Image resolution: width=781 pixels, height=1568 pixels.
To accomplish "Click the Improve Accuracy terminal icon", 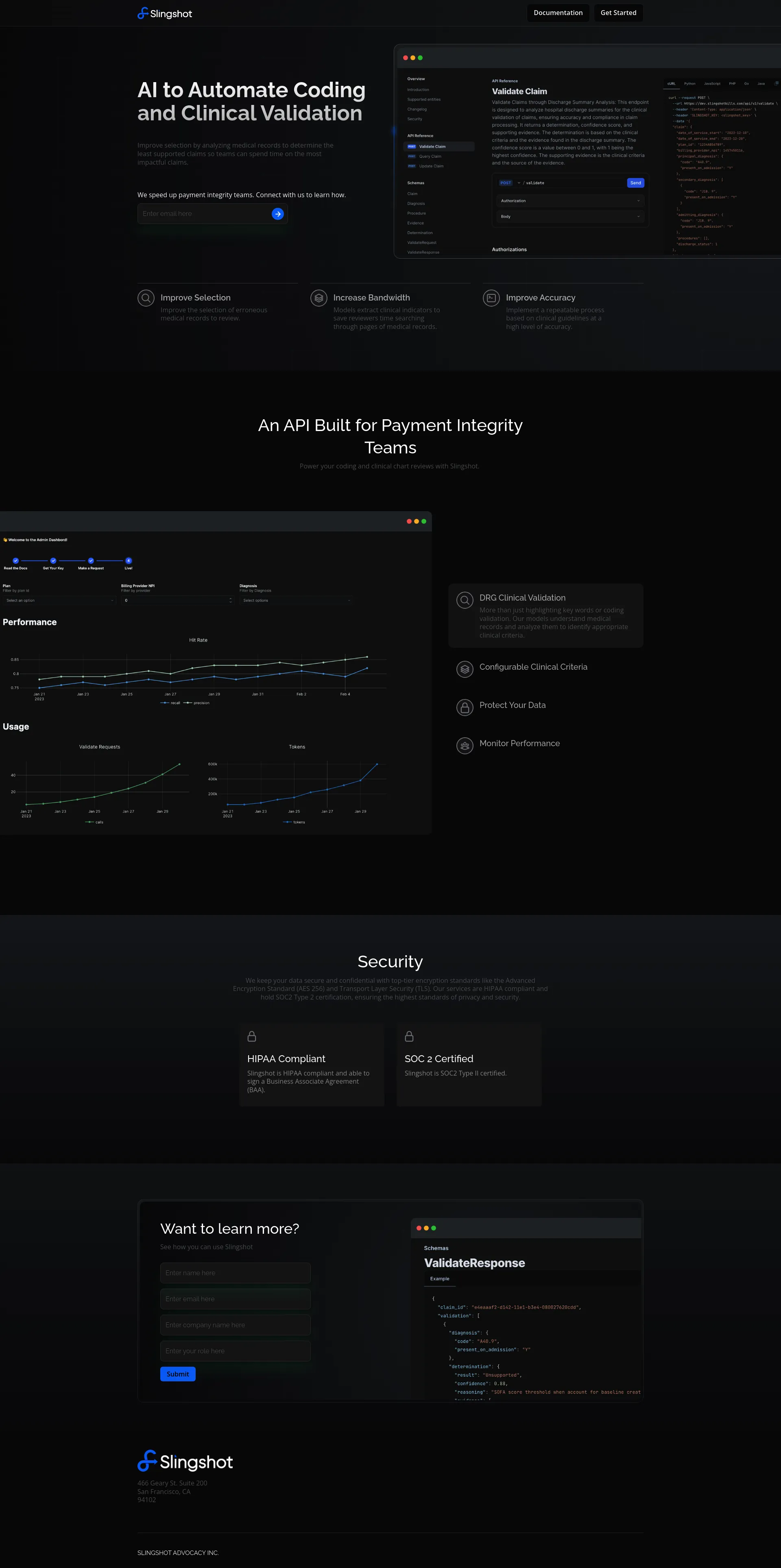I will [491, 298].
